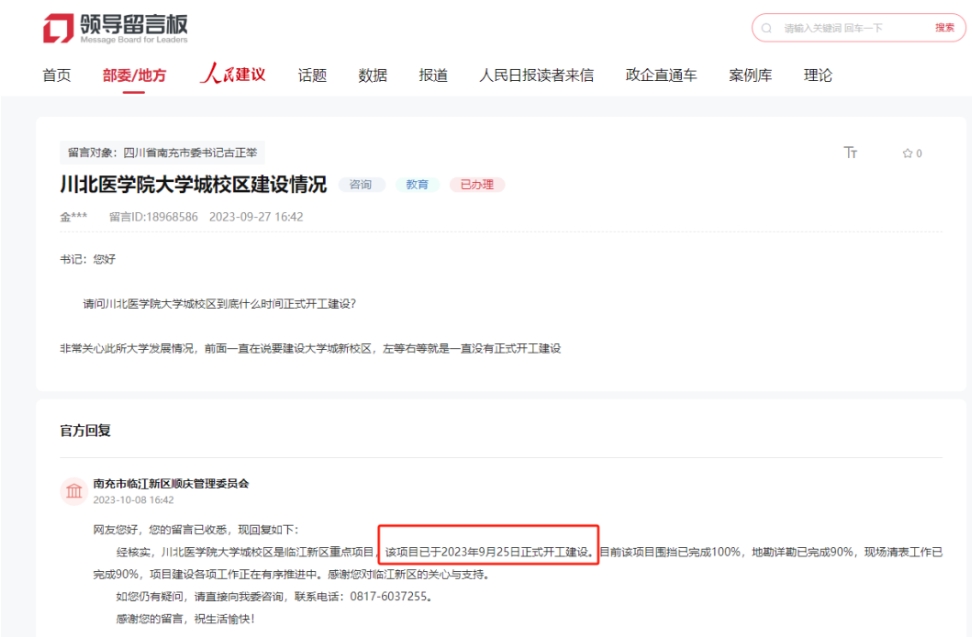
Task: Click the 已办理 status tag
Action: [x=478, y=184]
